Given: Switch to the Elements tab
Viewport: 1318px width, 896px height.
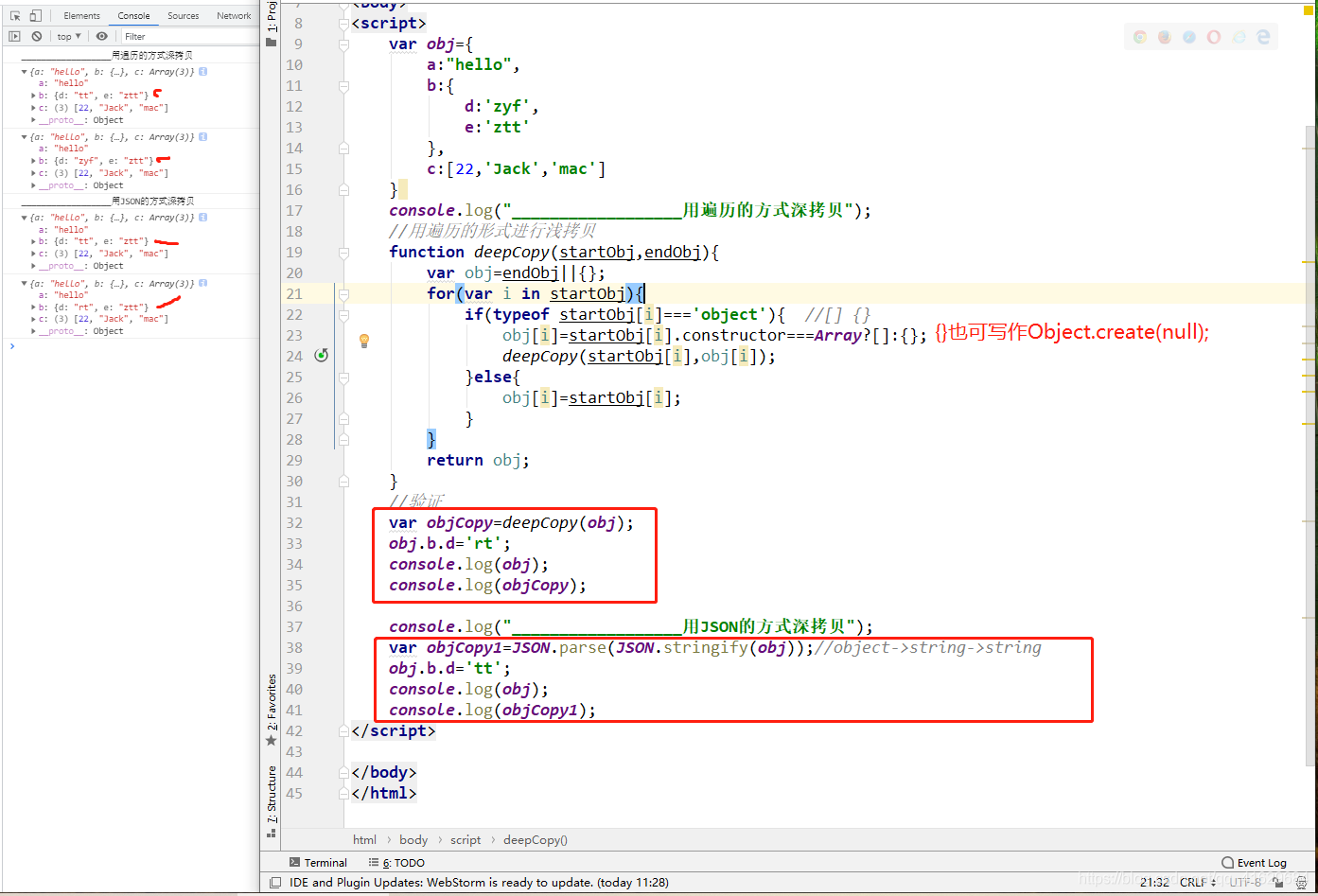Looking at the screenshot, I should pyautogui.click(x=82, y=15).
